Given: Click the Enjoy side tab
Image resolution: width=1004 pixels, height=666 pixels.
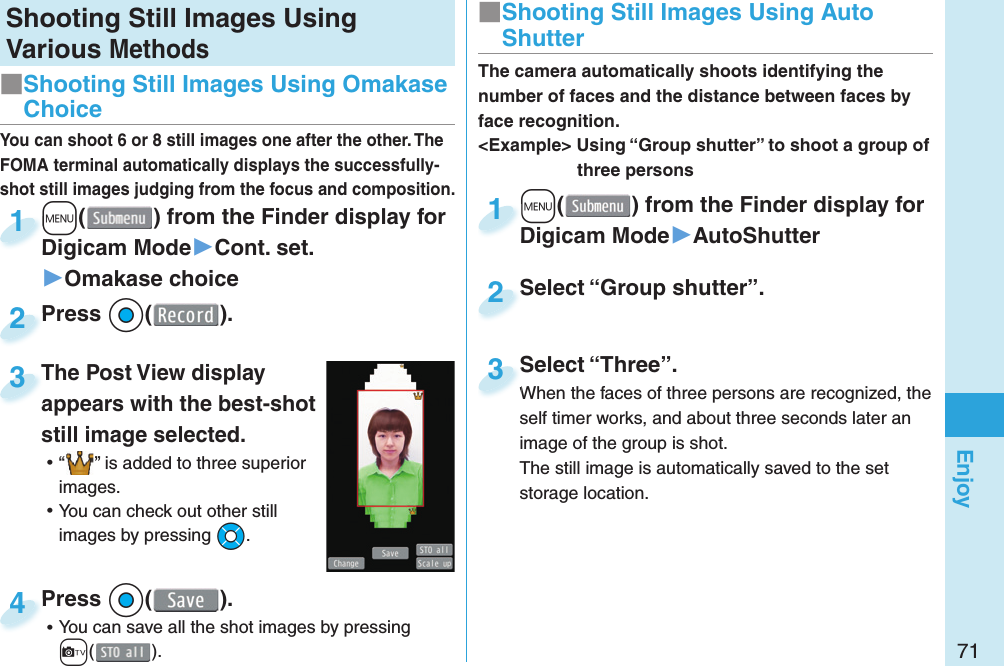Looking at the screenshot, I should point(965,478).
